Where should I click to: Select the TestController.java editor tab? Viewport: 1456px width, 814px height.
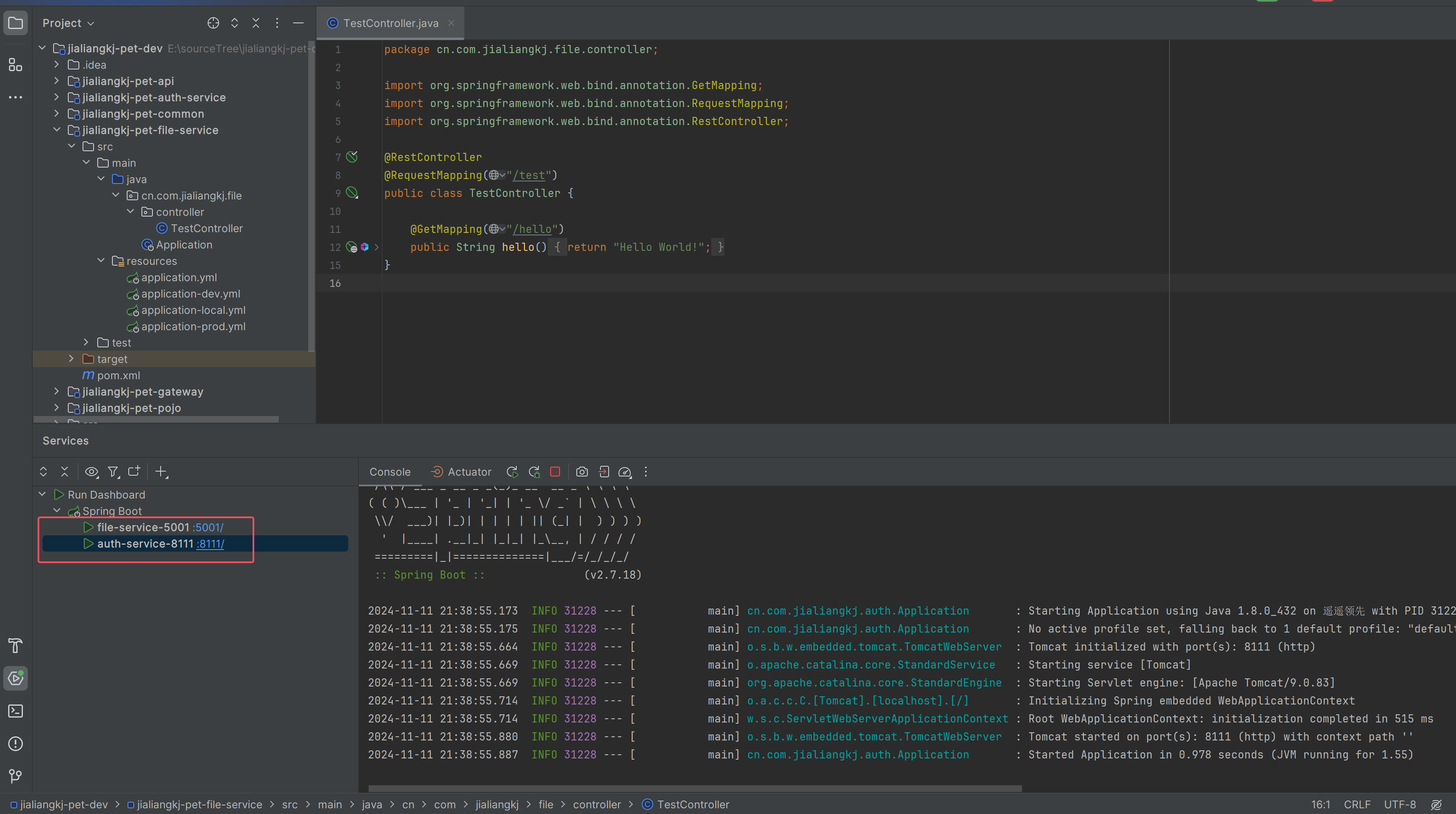pos(390,23)
